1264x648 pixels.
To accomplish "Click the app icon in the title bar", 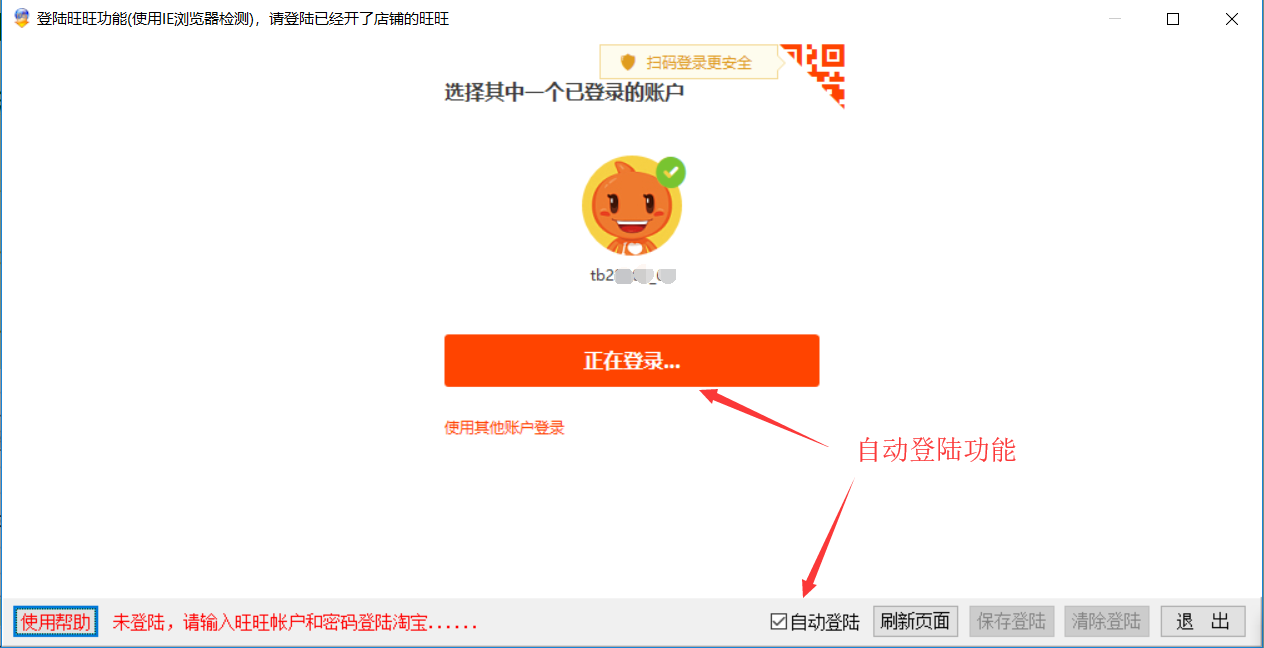I will point(21,18).
